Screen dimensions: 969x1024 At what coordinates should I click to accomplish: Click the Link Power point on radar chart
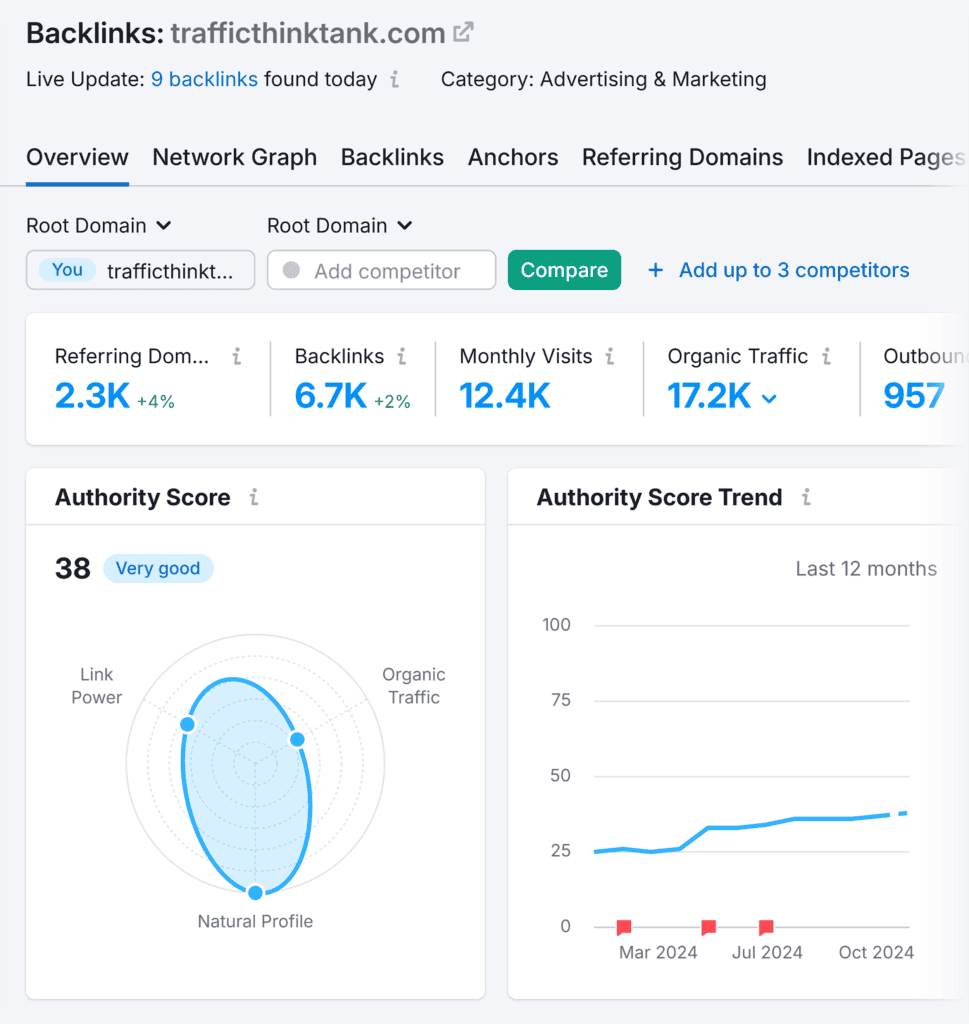pos(187,724)
